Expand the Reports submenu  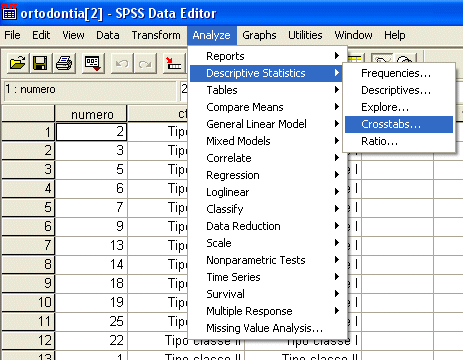click(267, 56)
